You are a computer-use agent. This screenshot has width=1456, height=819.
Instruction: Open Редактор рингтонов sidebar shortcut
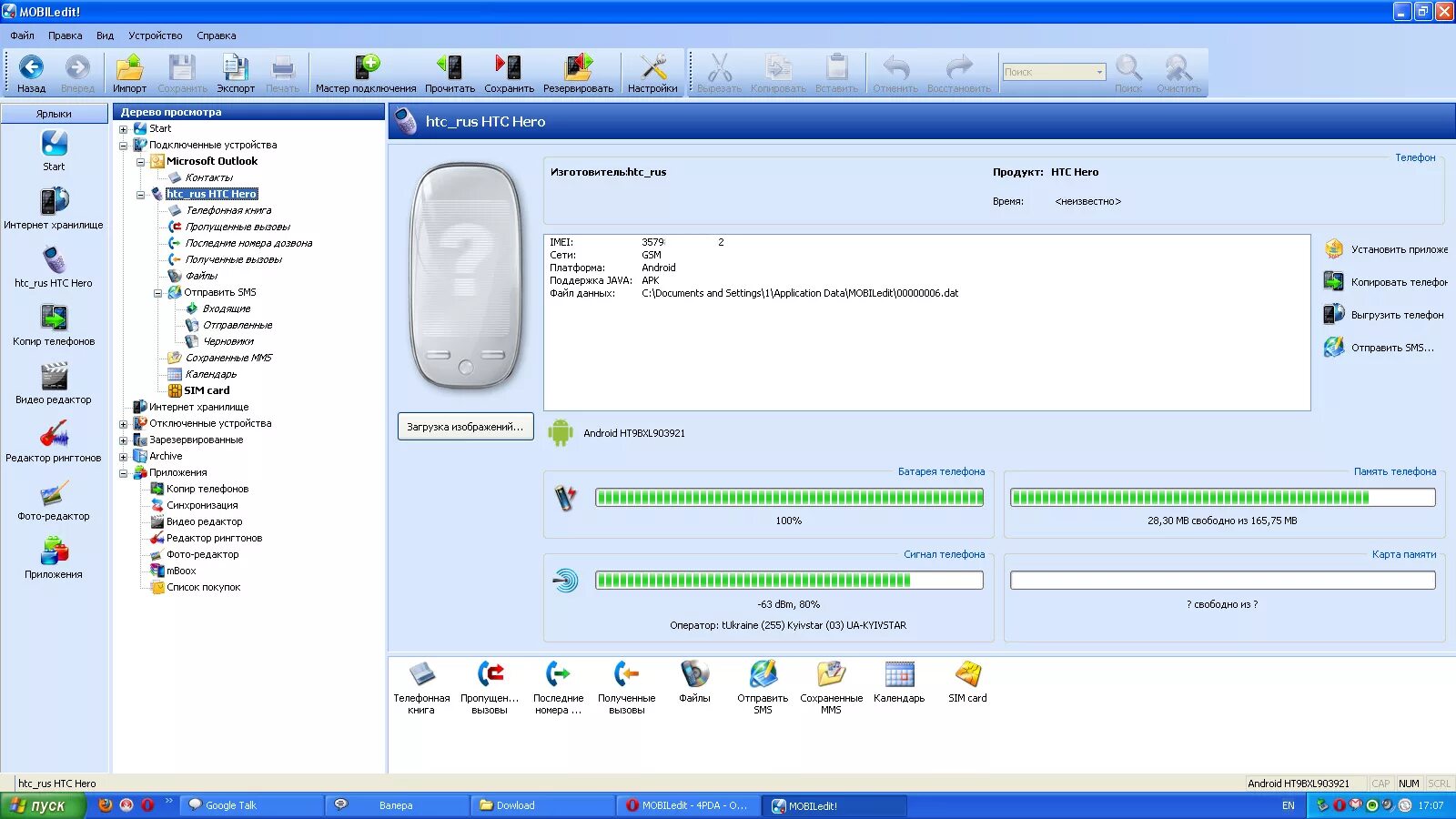click(54, 441)
